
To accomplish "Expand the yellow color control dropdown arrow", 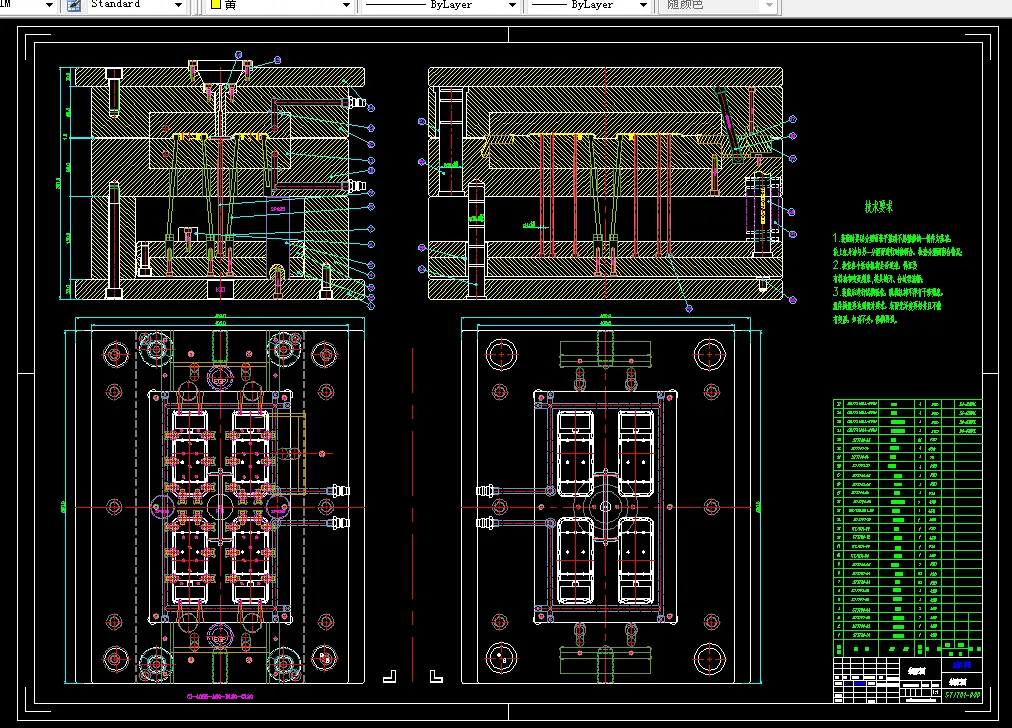I will pyautogui.click(x=346, y=5).
